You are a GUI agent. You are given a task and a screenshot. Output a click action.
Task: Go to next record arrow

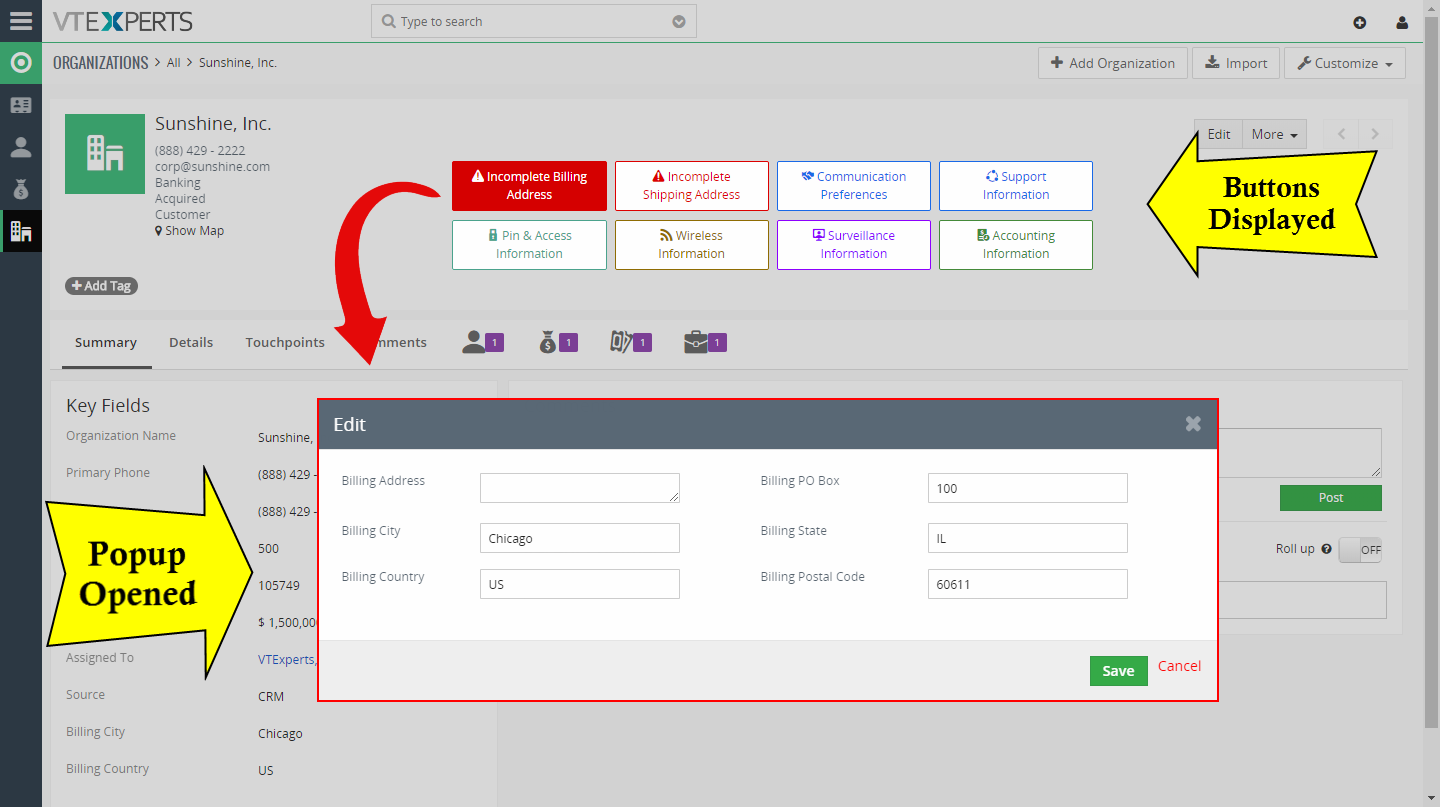1375,134
